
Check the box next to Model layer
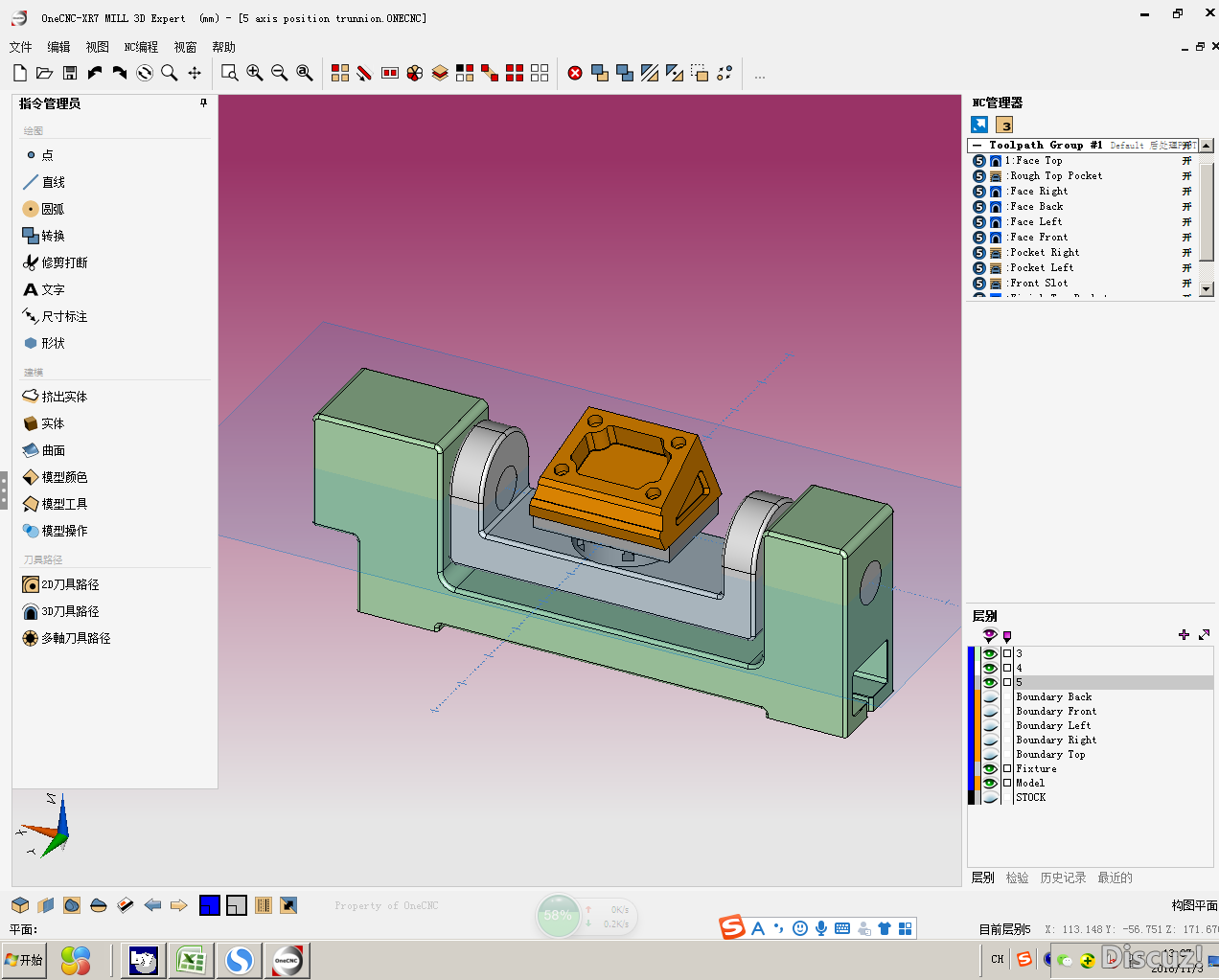point(1007,783)
